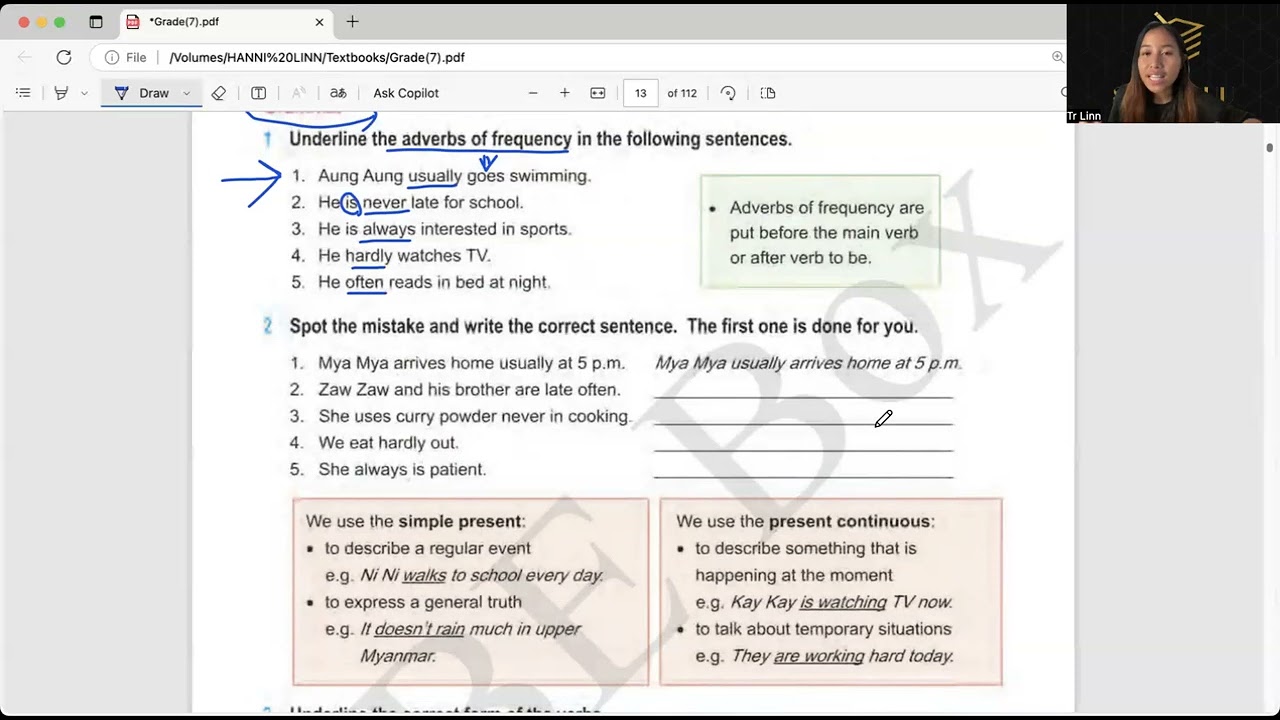
Task: Click the Add text tool icon
Action: pyautogui.click(x=258, y=93)
